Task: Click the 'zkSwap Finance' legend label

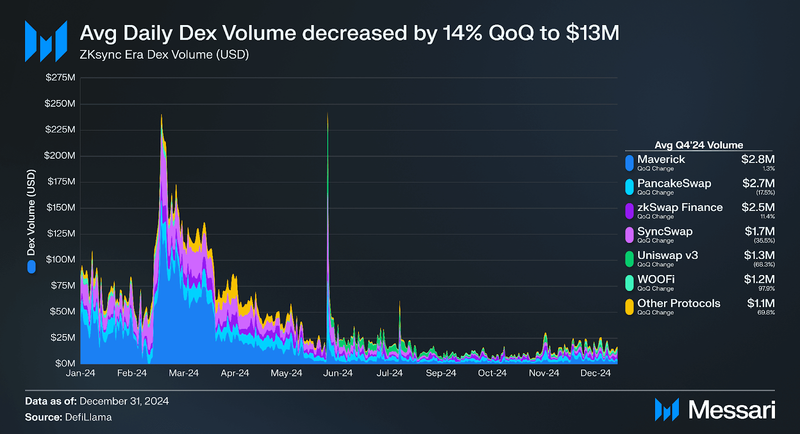Action: (680, 207)
